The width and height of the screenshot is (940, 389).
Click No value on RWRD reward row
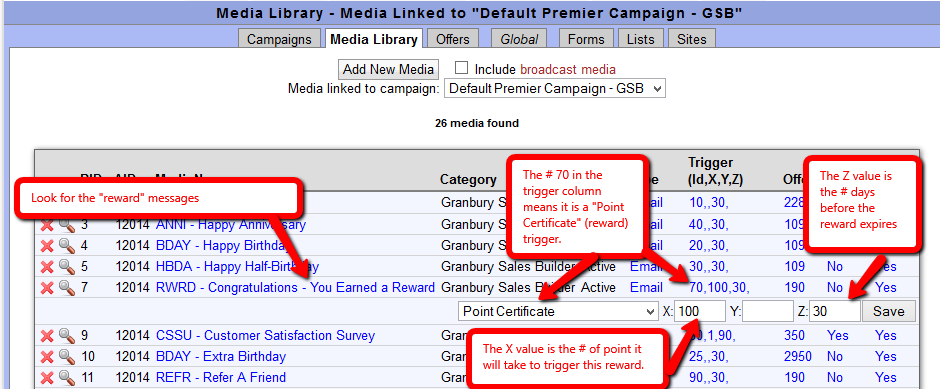coord(835,288)
